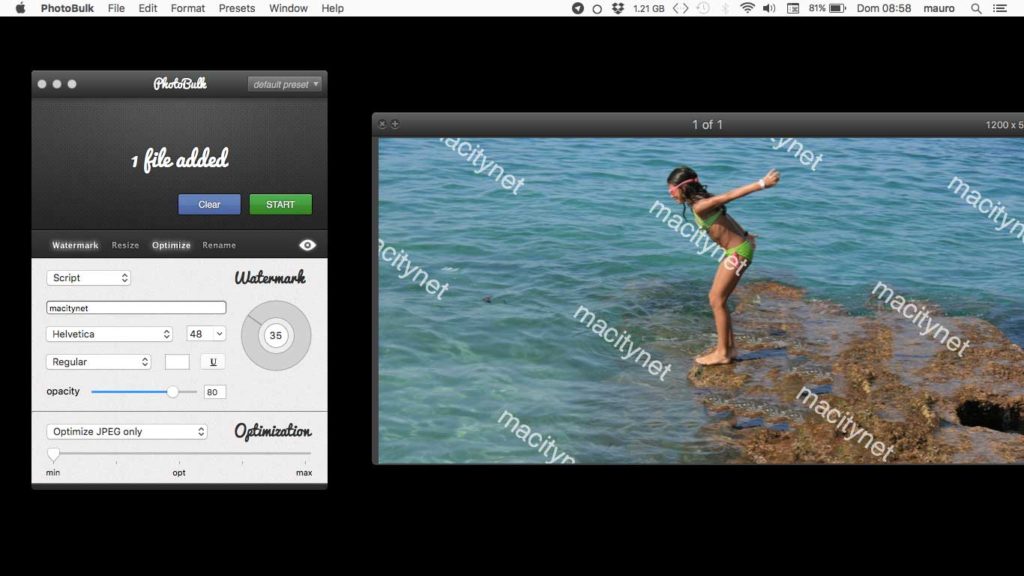Toggle the preview eye icon
The height and width of the screenshot is (576, 1024).
click(x=308, y=245)
